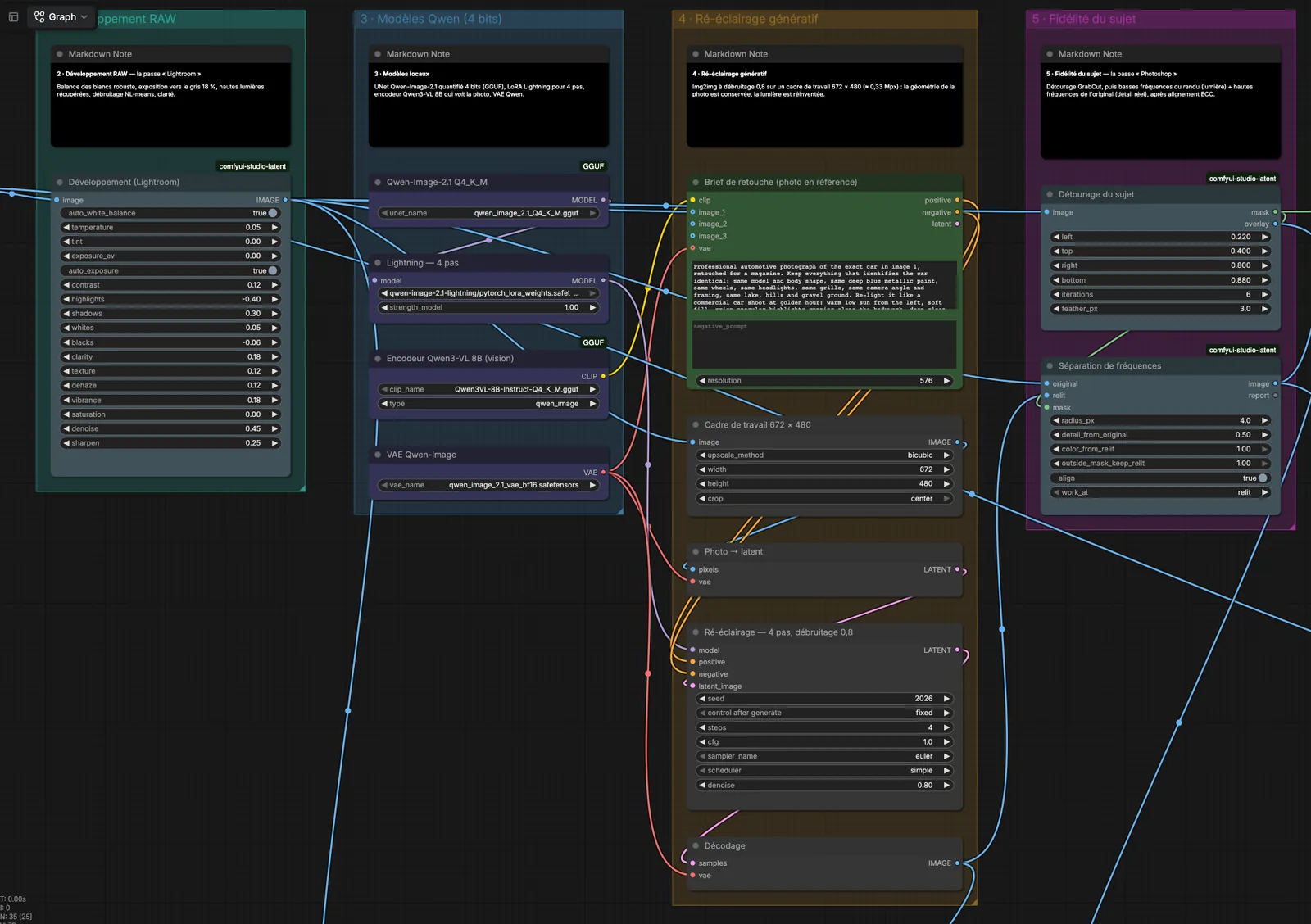Screen dimensions: 1311x924
Task: Select the '3 · Modèles Qwen (4 bits)' group title
Action: pos(431,19)
